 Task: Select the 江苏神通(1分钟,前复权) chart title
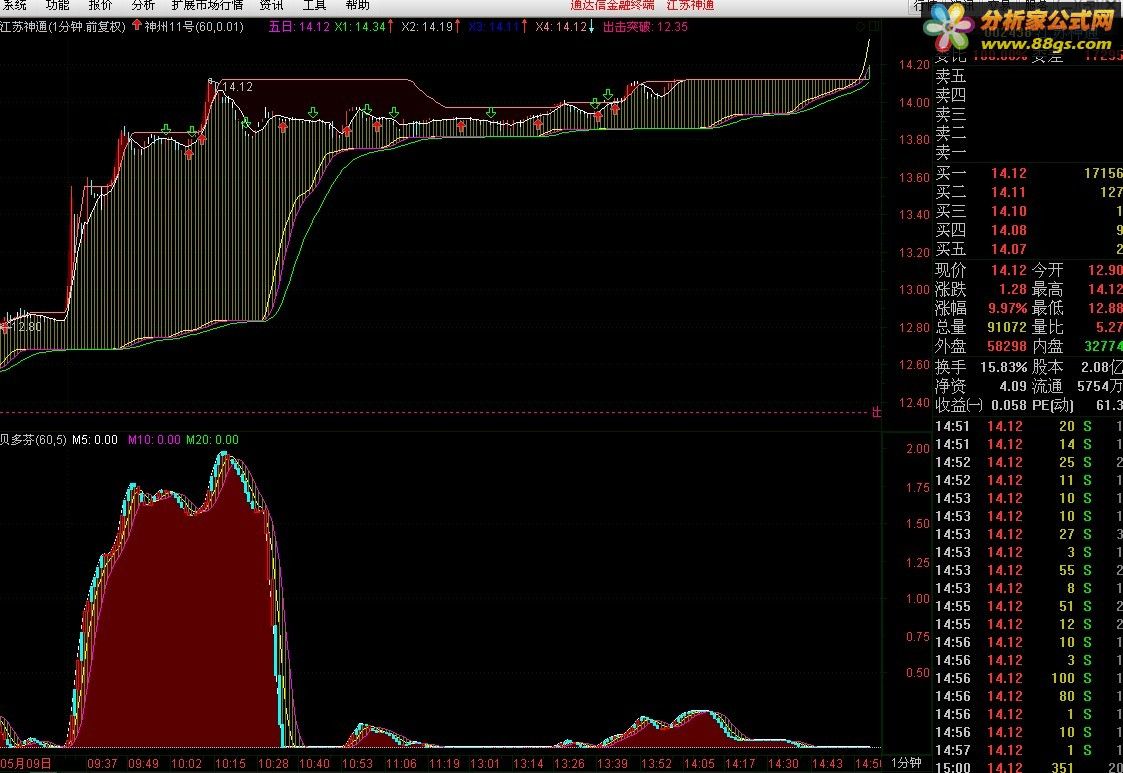point(63,27)
